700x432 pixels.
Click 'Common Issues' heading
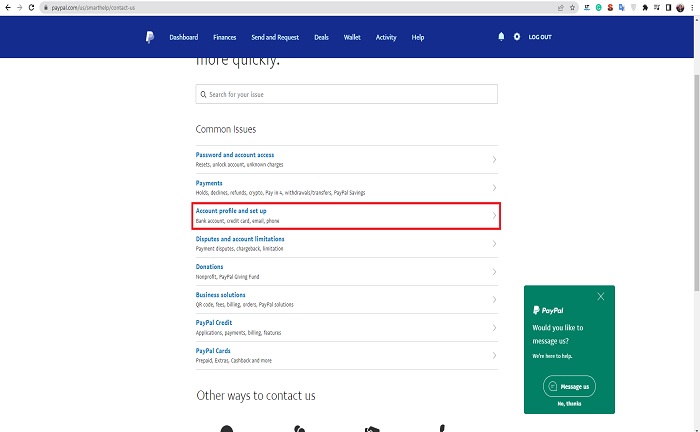pyautogui.click(x=226, y=129)
